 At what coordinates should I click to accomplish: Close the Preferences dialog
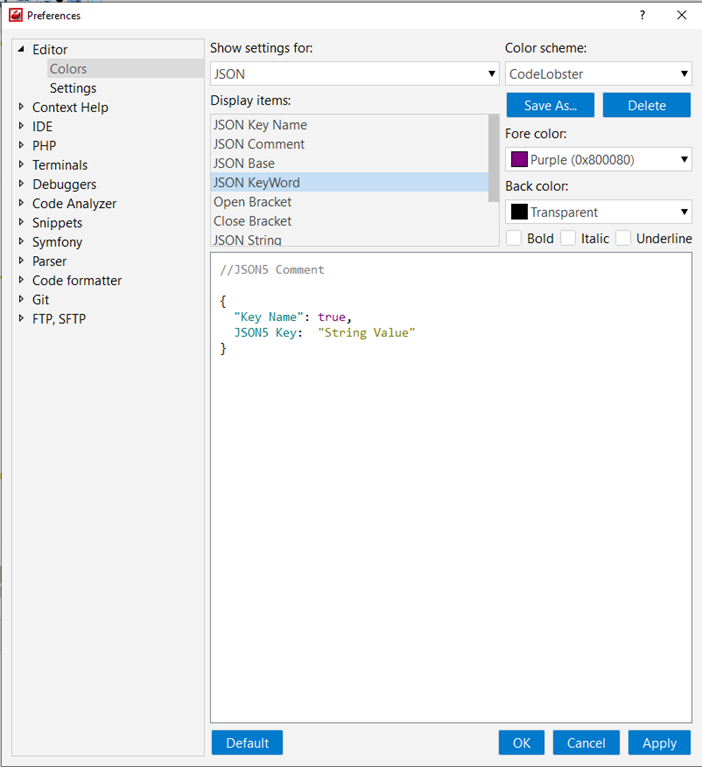point(681,15)
